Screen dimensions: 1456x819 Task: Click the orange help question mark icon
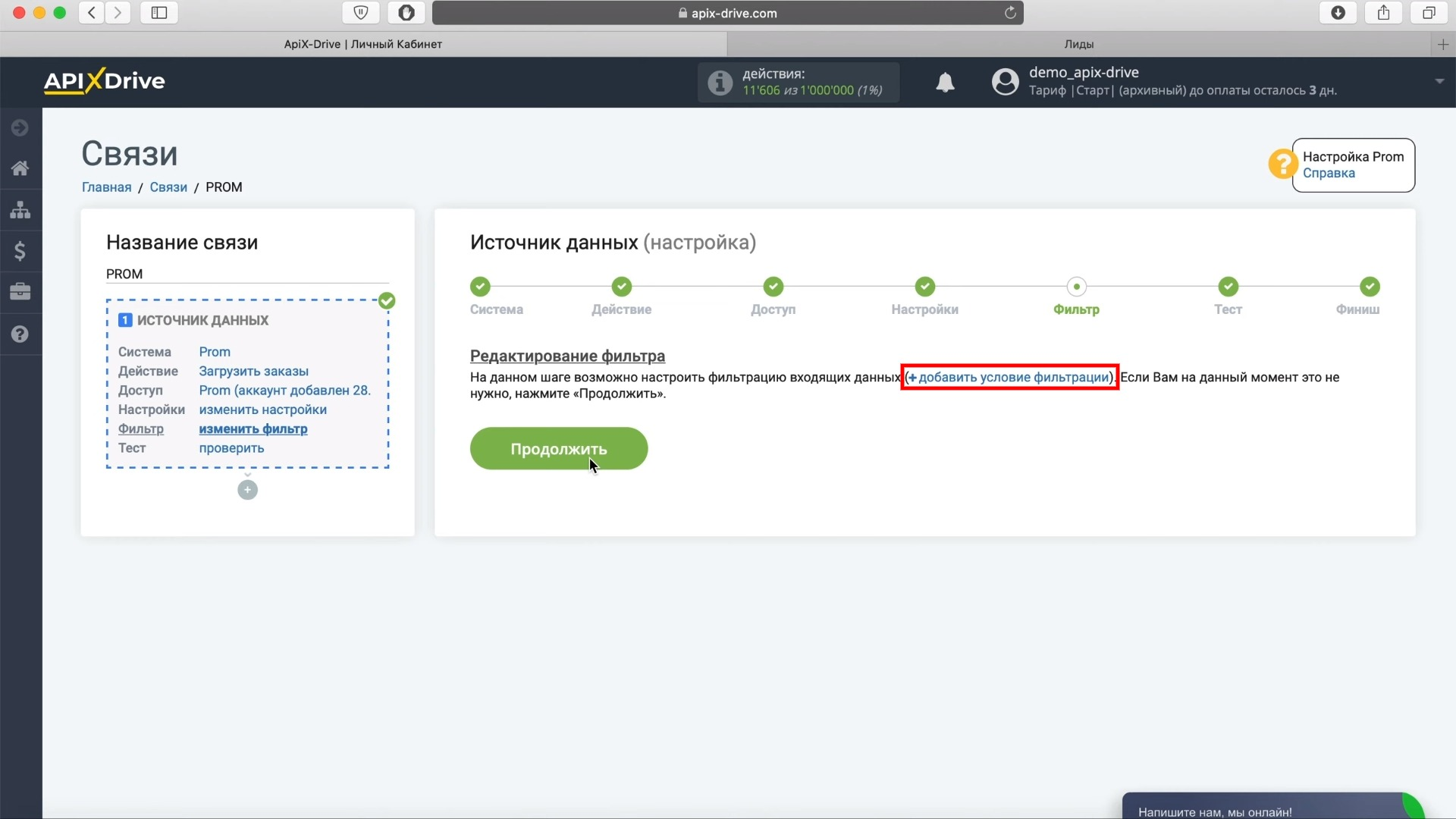tap(1282, 164)
